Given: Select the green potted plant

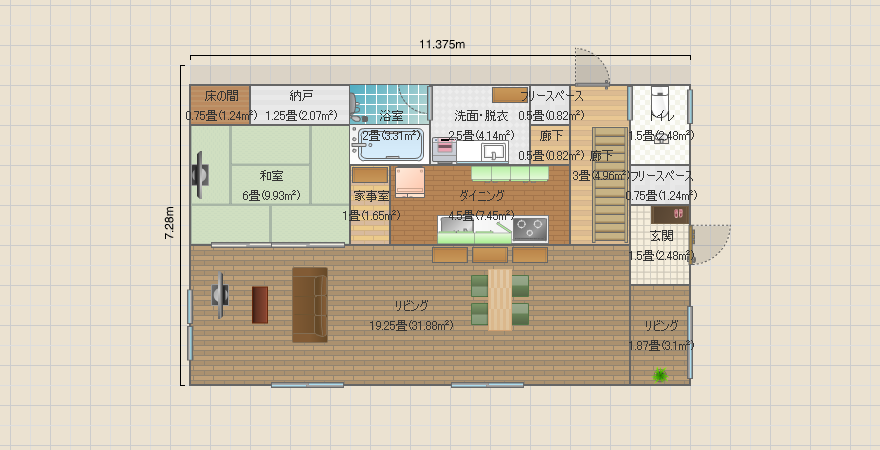Looking at the screenshot, I should pos(660,375).
